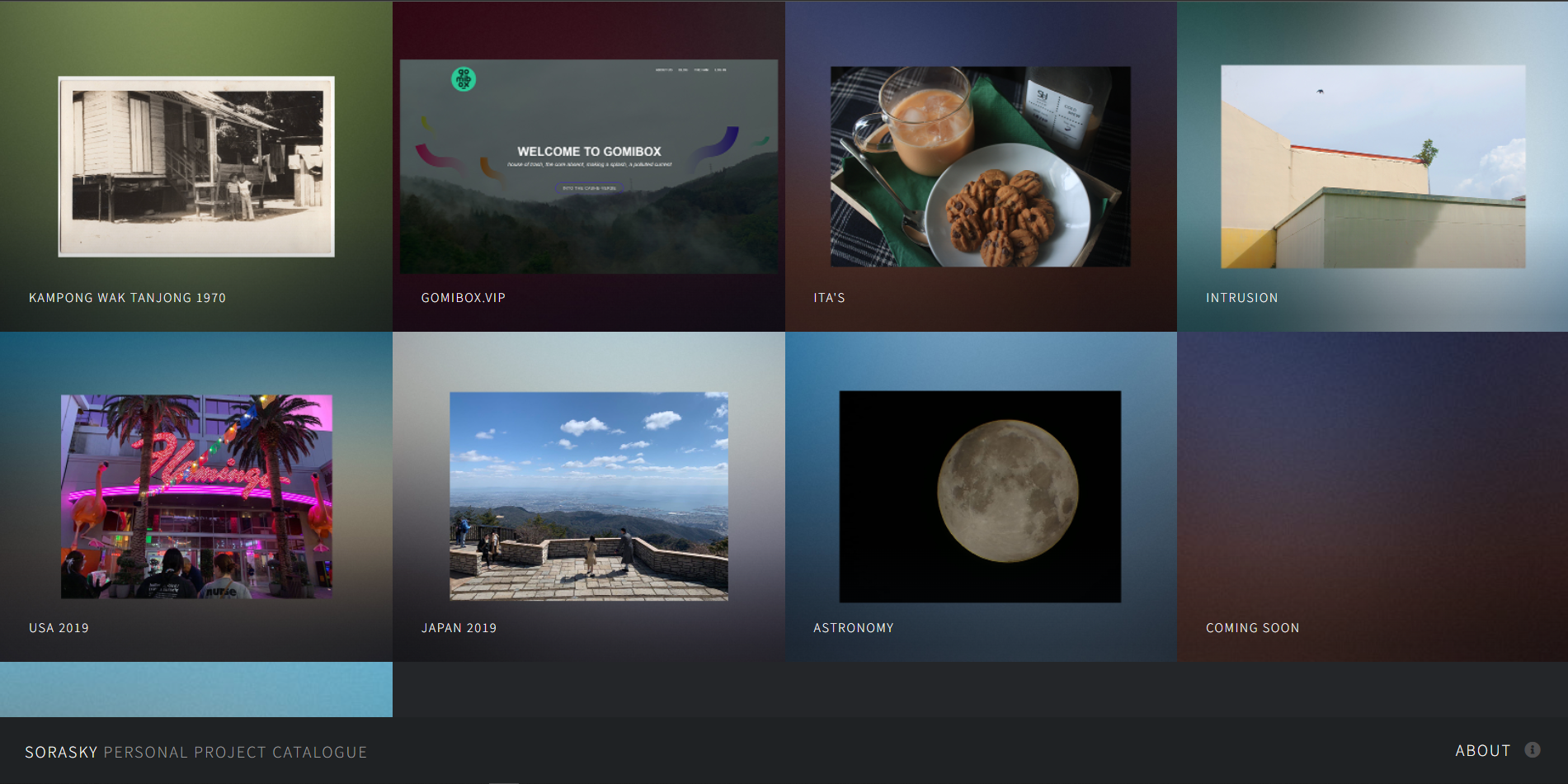Open the Kampong Wak Tanjong 1970 photo
This screenshot has width=1568, height=784.
click(x=196, y=166)
